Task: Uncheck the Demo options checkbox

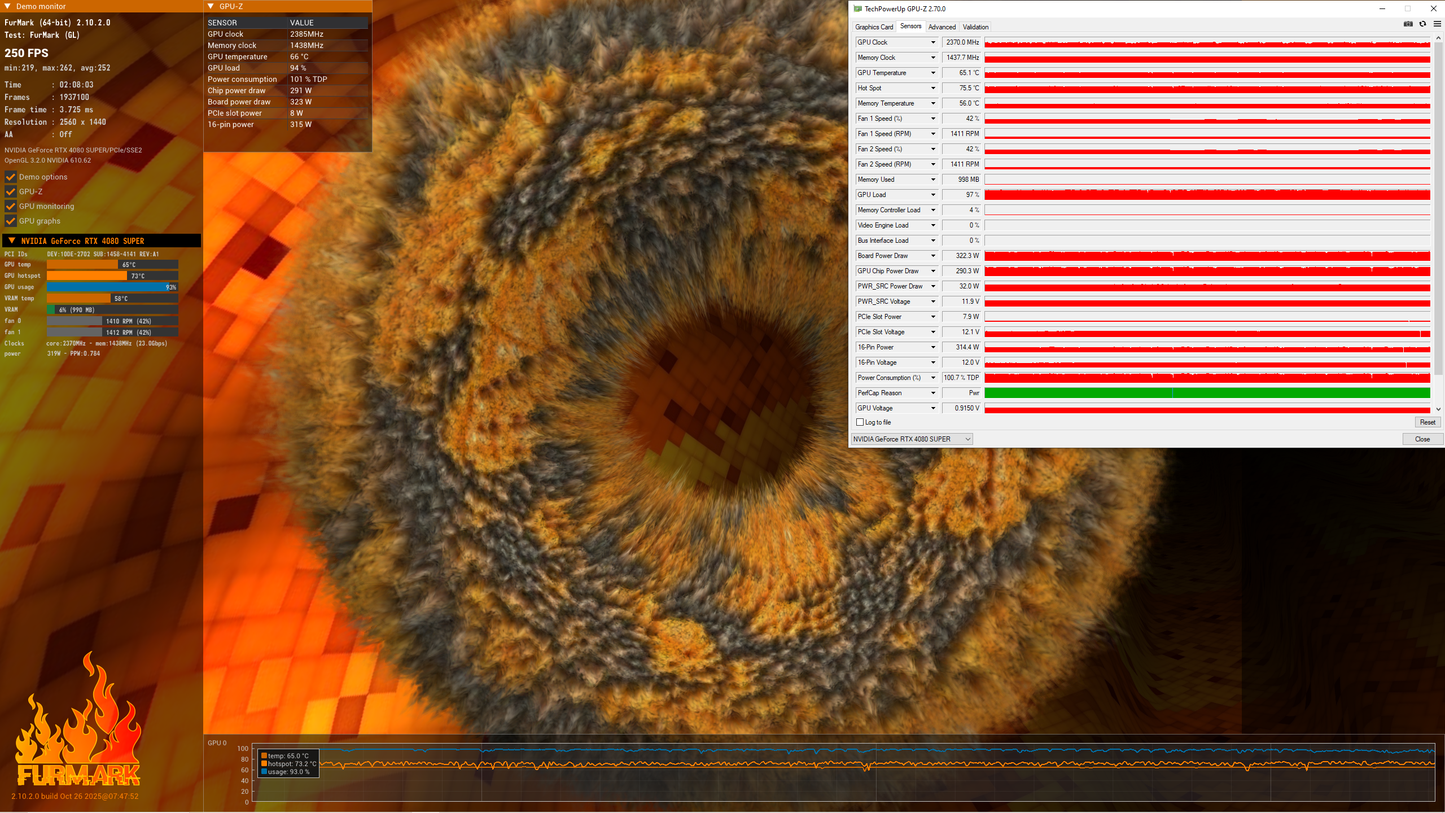Action: [x=11, y=177]
